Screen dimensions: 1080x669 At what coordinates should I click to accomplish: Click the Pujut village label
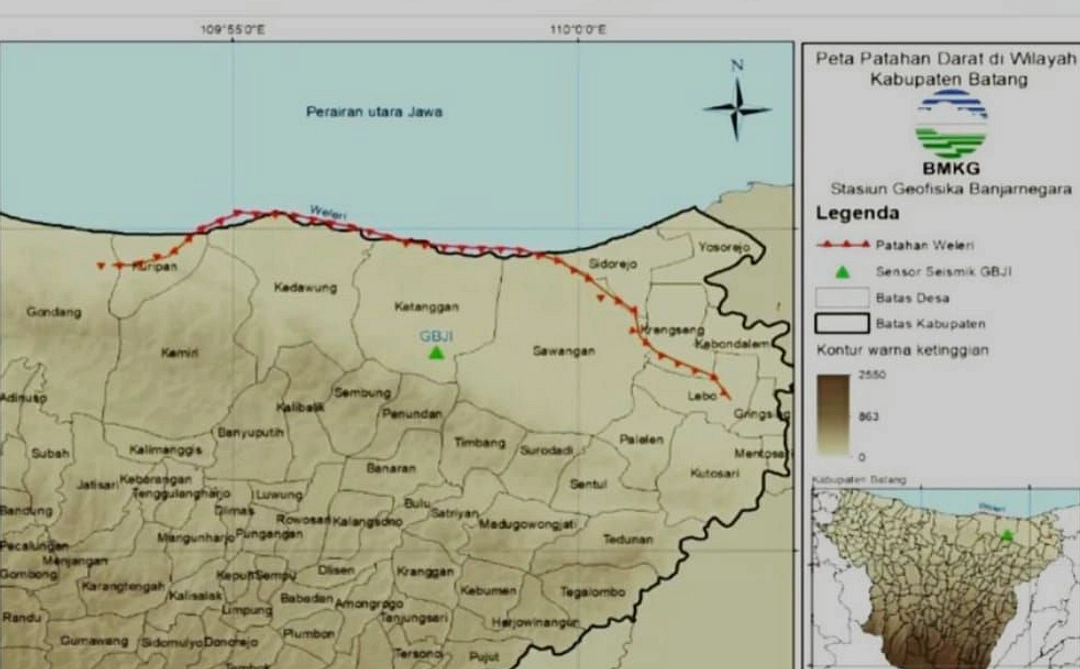484,656
